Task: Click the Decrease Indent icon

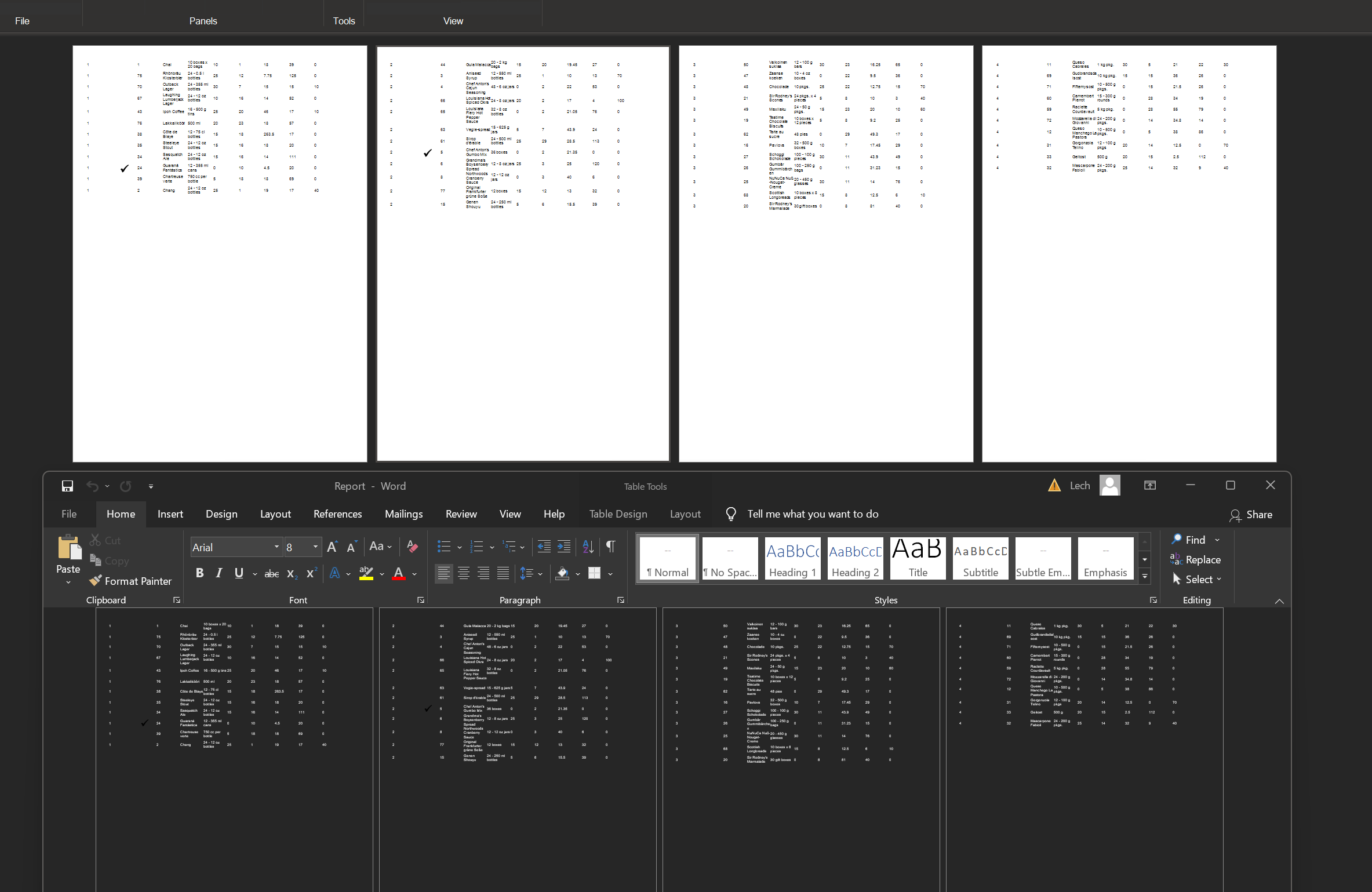Action: 544,546
